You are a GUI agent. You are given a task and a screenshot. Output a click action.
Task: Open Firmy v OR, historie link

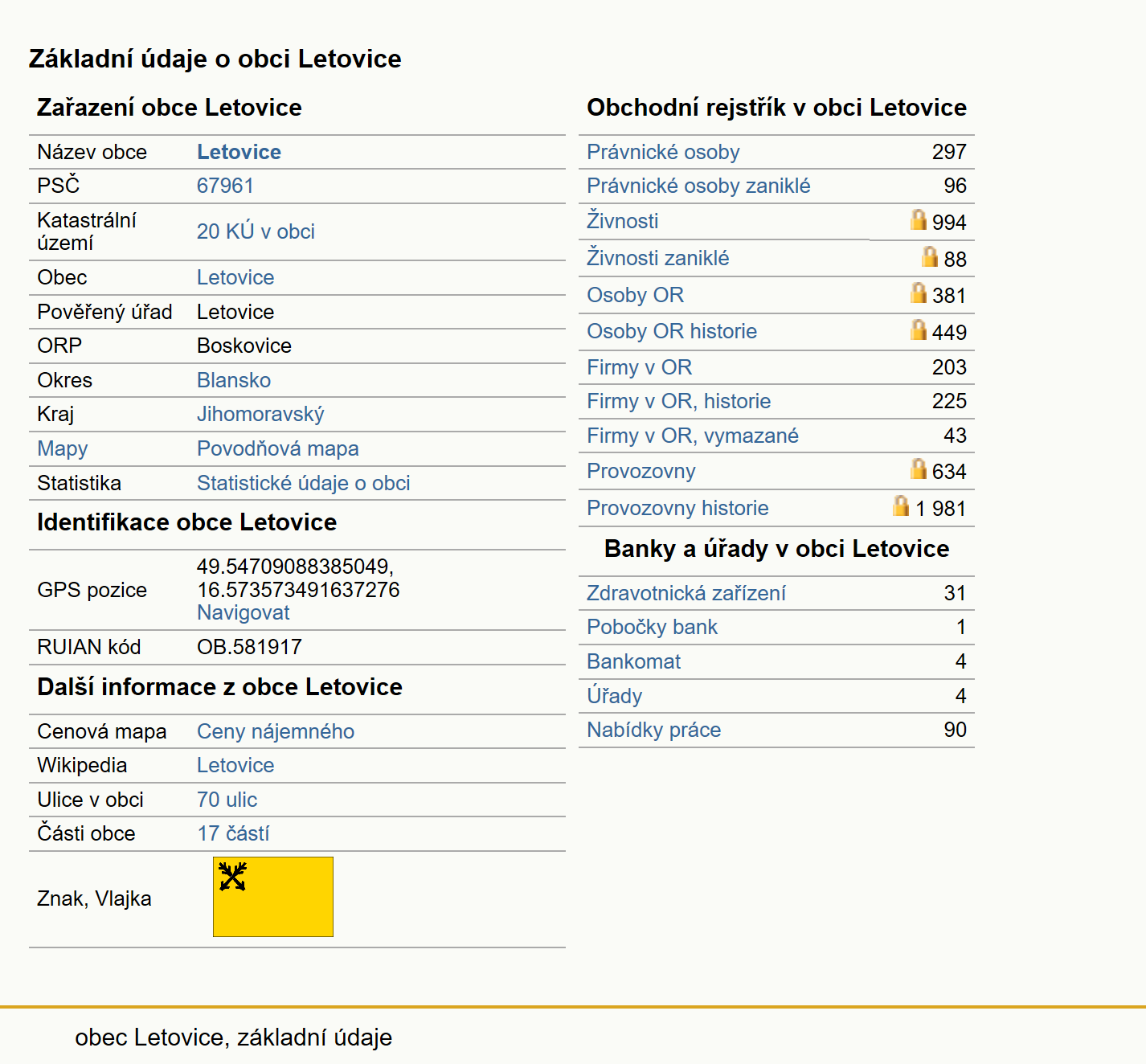pyautogui.click(x=678, y=401)
